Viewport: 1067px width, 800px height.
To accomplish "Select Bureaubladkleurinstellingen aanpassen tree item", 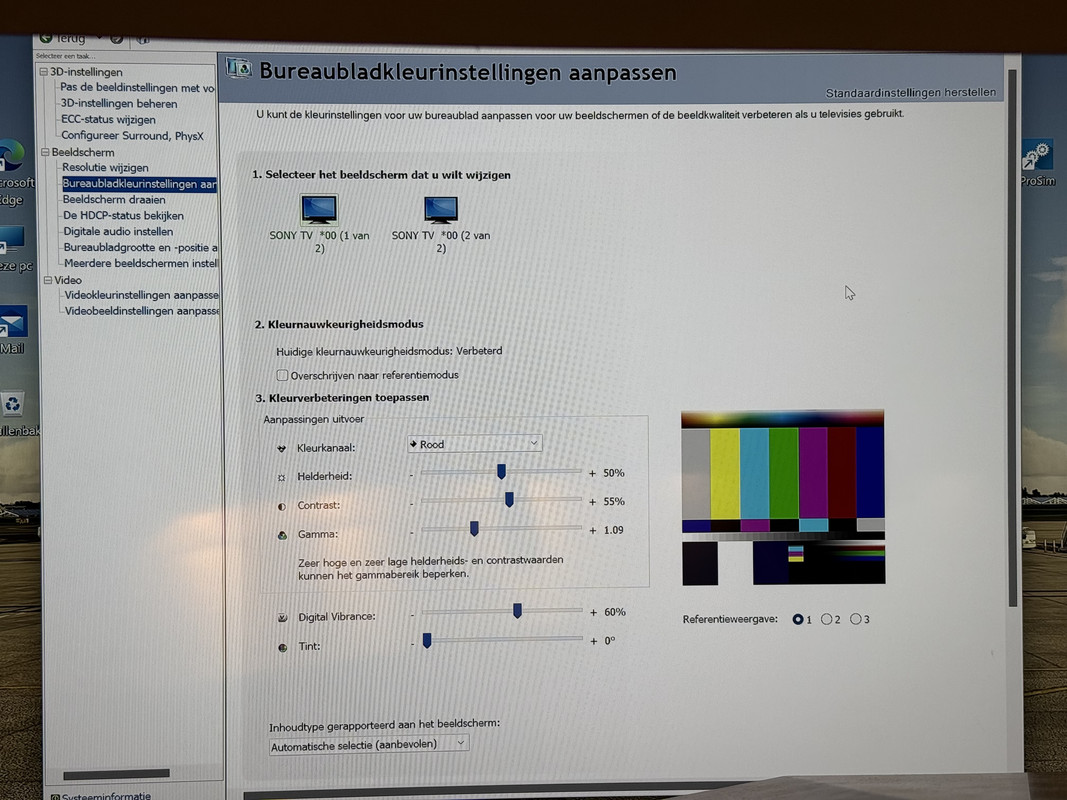I will point(139,184).
